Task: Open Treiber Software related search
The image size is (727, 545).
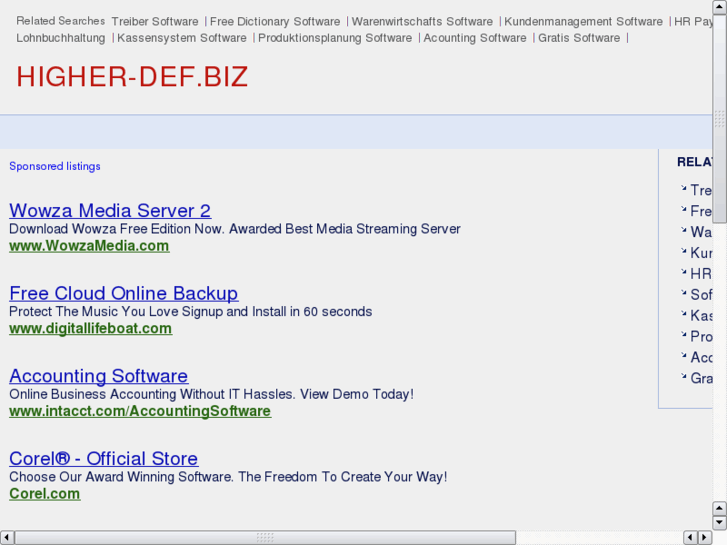Action: [x=155, y=21]
